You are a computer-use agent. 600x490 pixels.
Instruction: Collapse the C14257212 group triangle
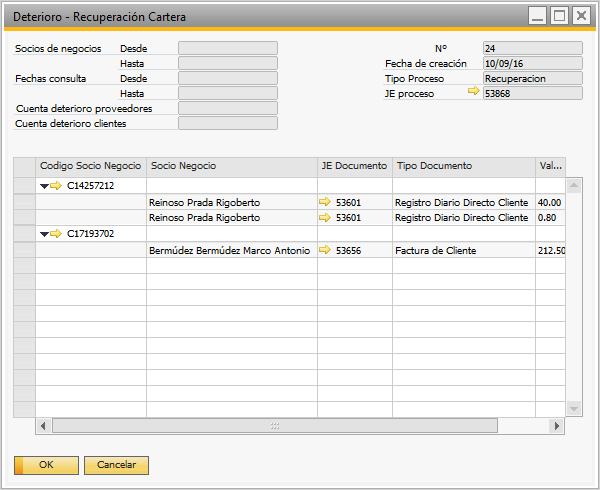coord(44,185)
